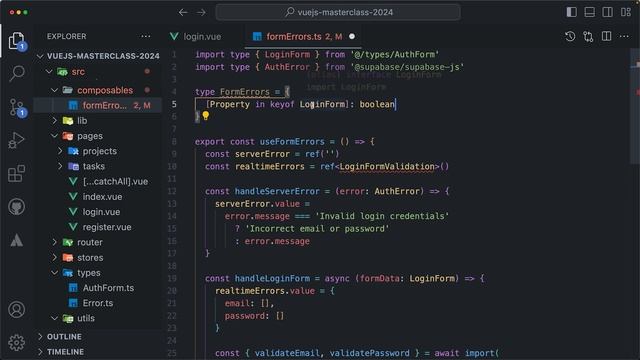Open changes compare icon in editor toolbar
640x360 pixels.
(x=588, y=36)
